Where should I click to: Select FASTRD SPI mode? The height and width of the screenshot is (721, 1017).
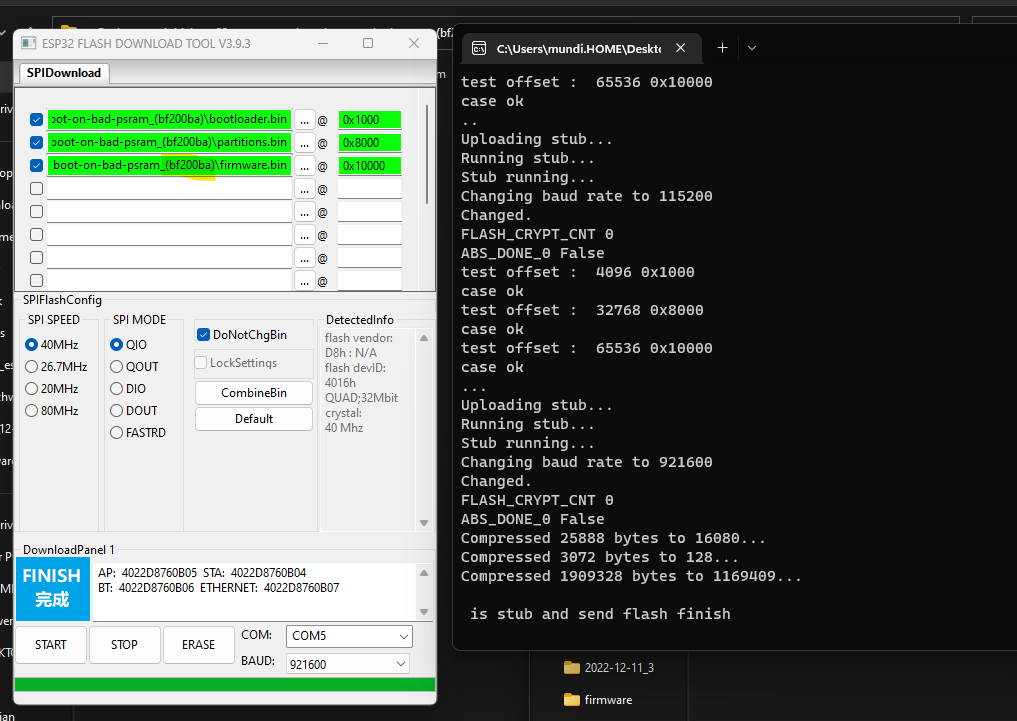coord(138,433)
